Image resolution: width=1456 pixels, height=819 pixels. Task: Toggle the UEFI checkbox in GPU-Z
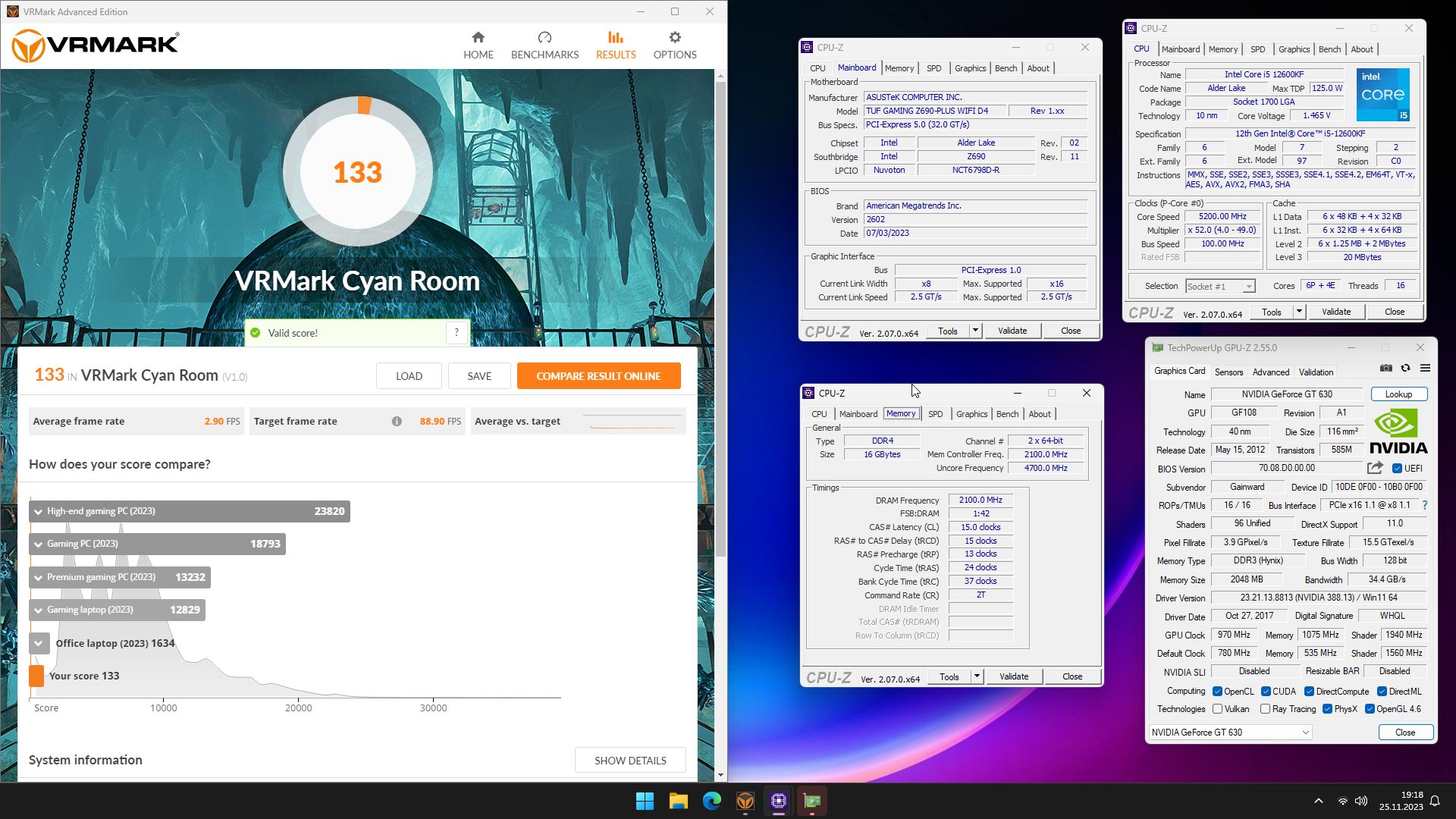pyautogui.click(x=1397, y=469)
